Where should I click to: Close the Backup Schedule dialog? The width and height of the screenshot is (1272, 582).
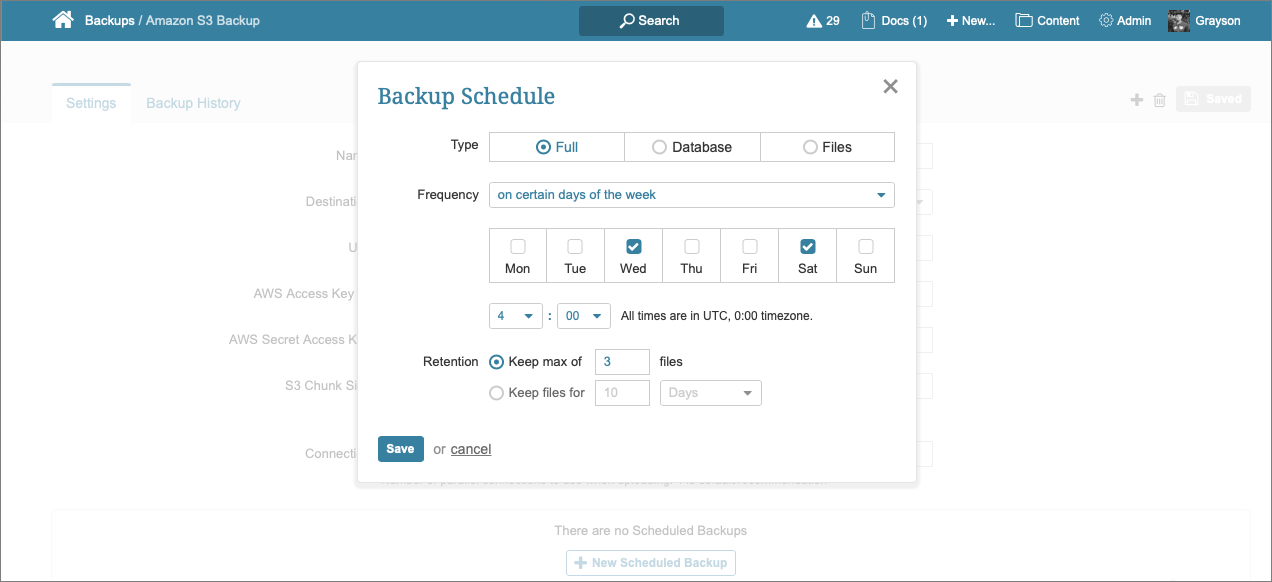(890, 87)
